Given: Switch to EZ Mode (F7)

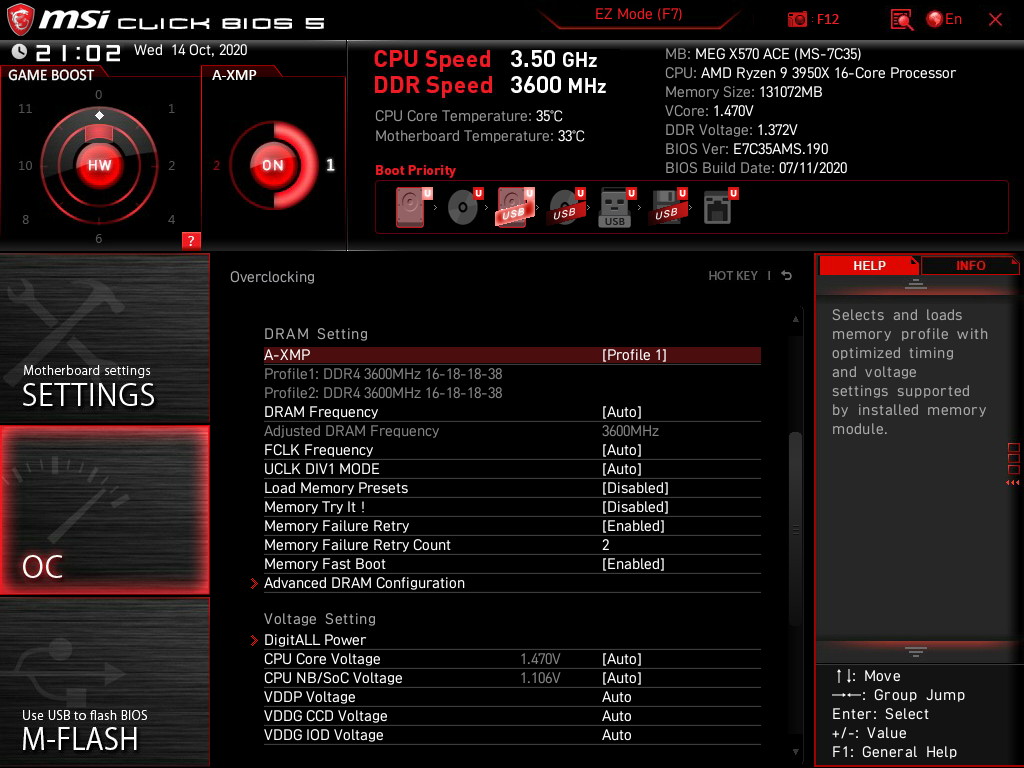Looking at the screenshot, I should point(638,14).
